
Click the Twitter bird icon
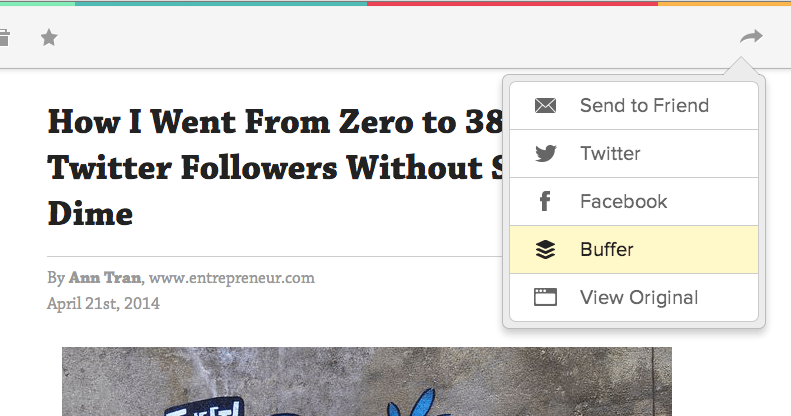click(545, 153)
